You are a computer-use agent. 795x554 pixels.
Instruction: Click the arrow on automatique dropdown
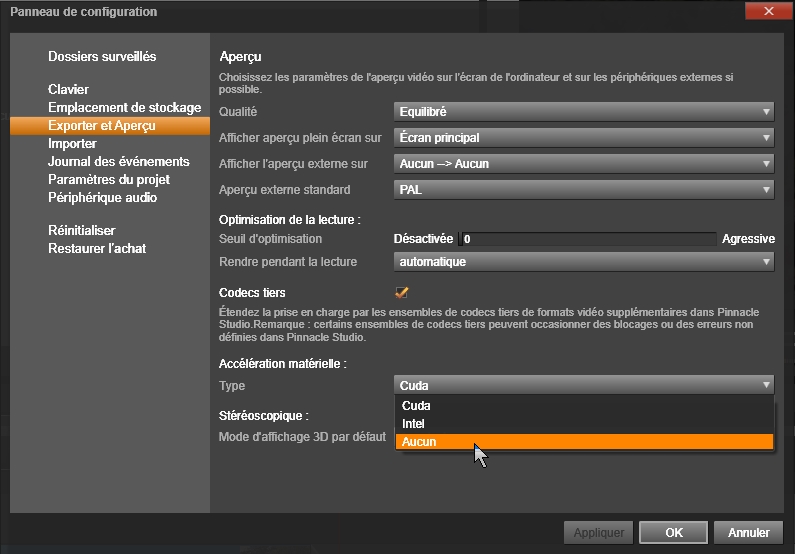tap(766, 262)
